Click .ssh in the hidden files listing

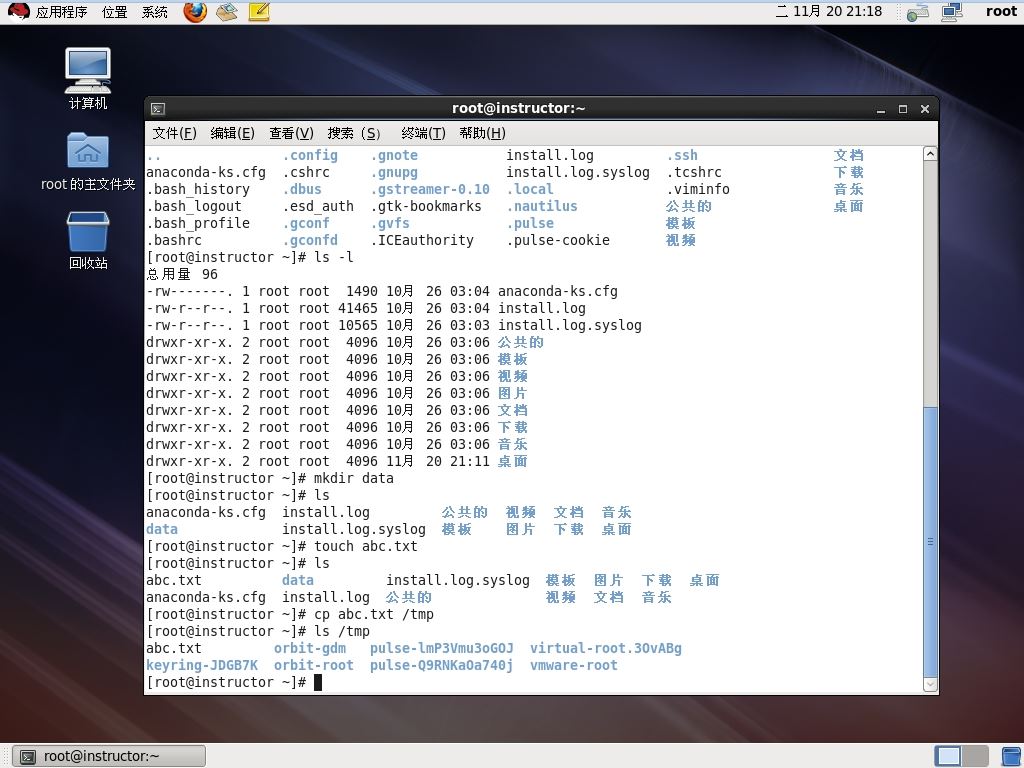coord(682,155)
